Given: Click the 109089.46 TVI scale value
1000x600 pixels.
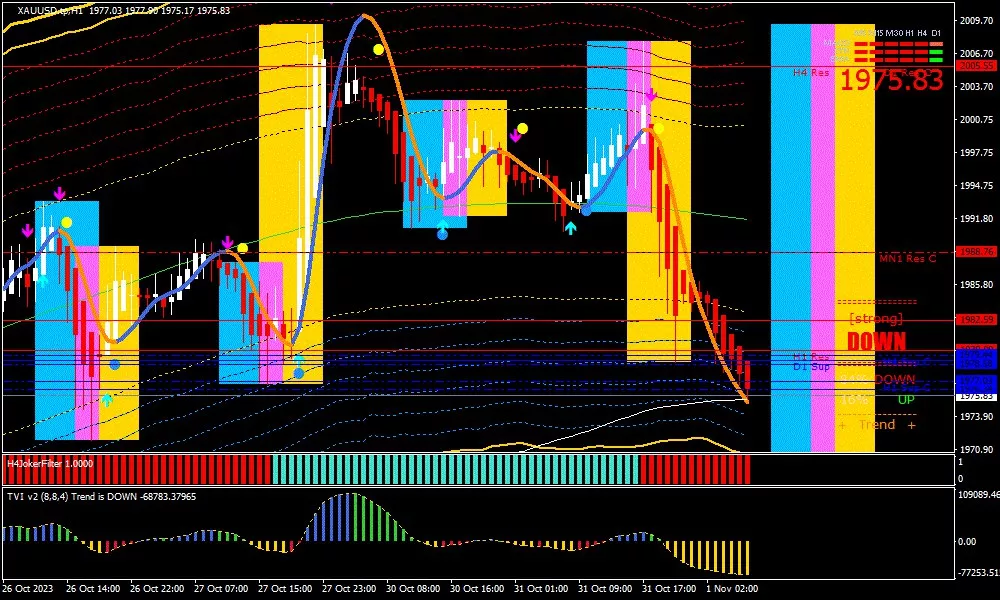Looking at the screenshot, I should click(978, 494).
